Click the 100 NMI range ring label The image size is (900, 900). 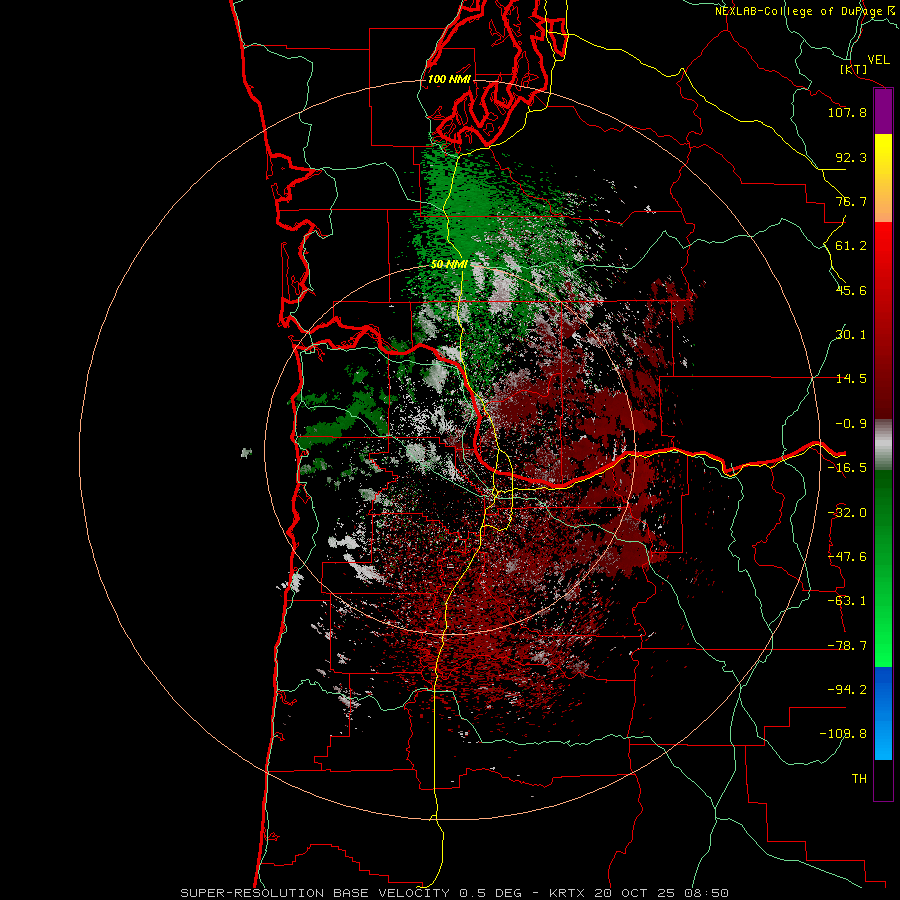449,79
